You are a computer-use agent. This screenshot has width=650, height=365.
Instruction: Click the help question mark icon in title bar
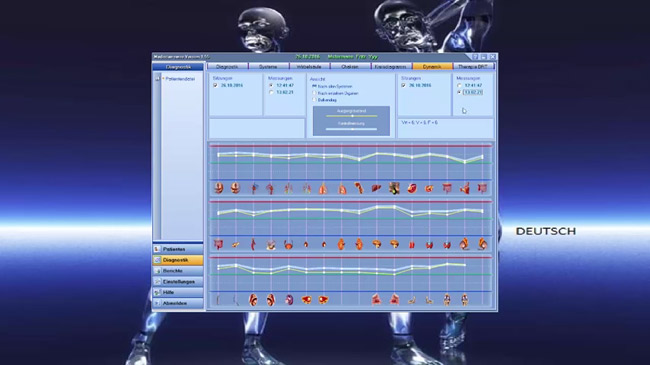[x=475, y=57]
